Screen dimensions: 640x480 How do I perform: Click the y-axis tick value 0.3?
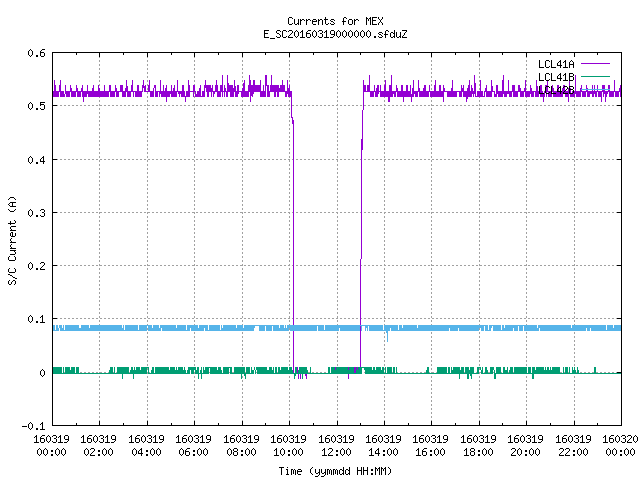pyautogui.click(x=36, y=213)
